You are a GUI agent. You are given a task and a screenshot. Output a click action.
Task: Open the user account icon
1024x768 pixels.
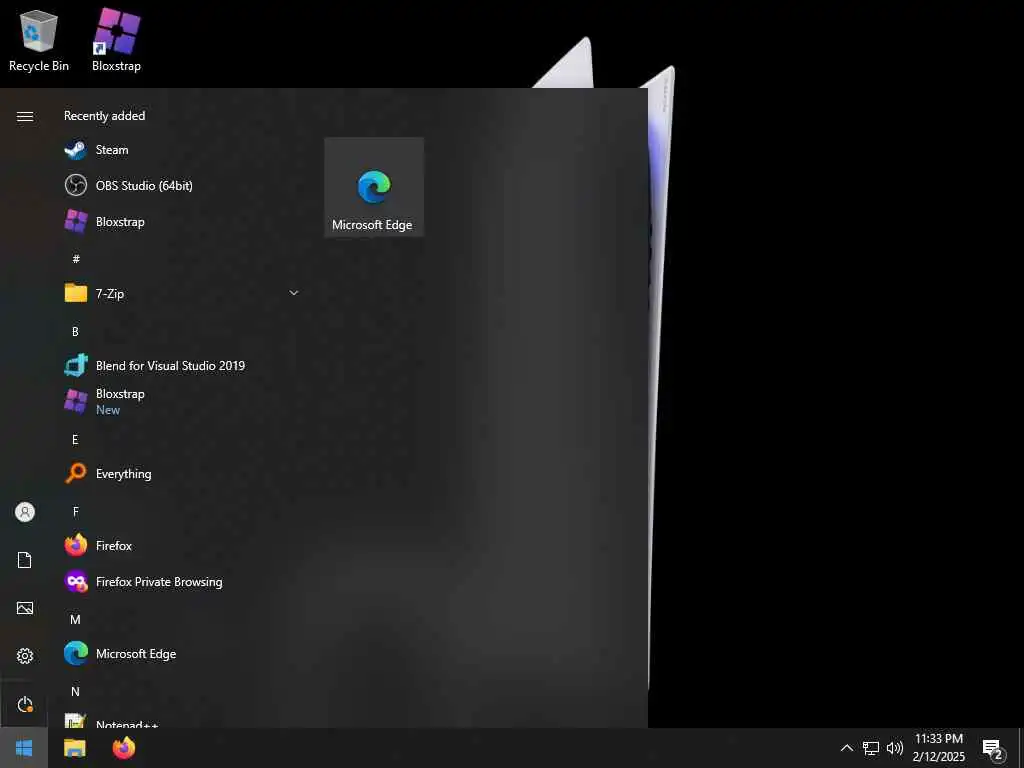click(25, 512)
